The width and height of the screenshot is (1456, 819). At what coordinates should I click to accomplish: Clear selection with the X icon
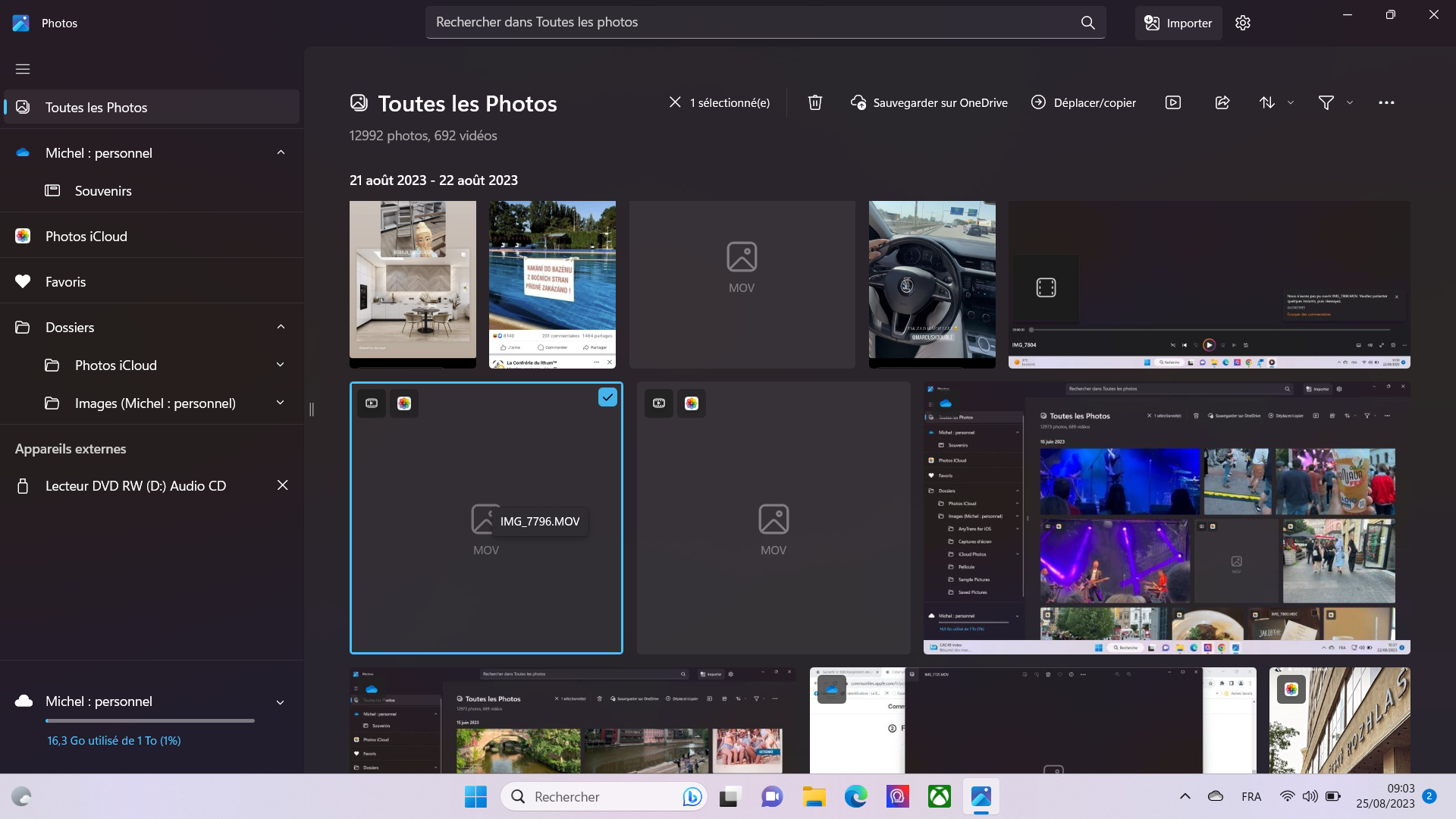click(675, 102)
